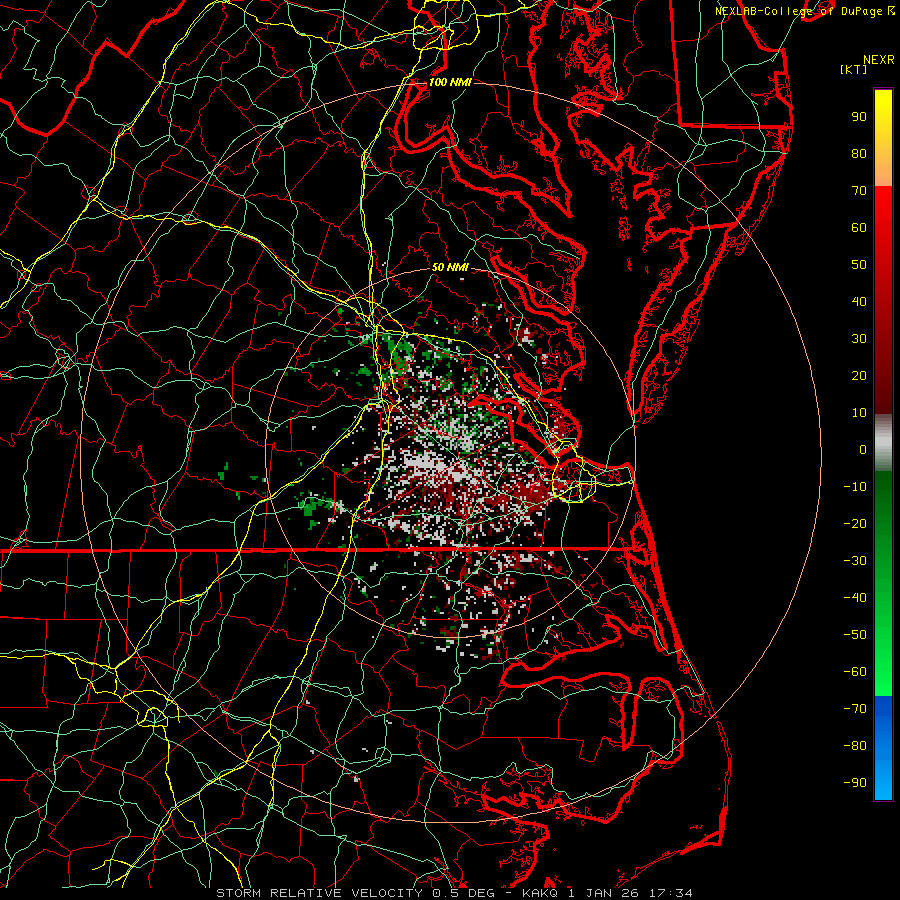
Task: Click the -60 knot label on the scale
Action: (x=855, y=672)
